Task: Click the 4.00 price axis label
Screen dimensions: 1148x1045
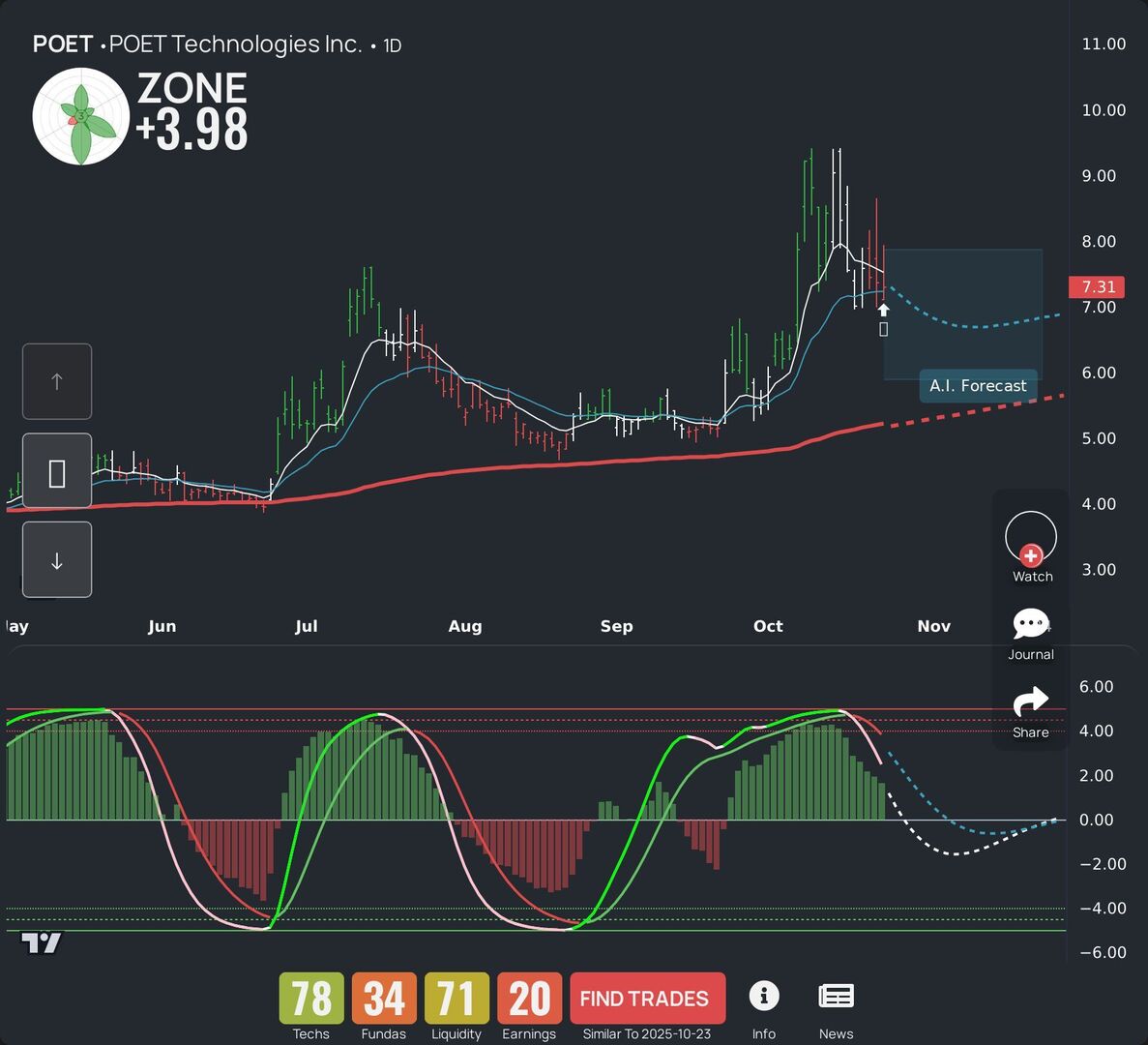Action: coord(1099,504)
